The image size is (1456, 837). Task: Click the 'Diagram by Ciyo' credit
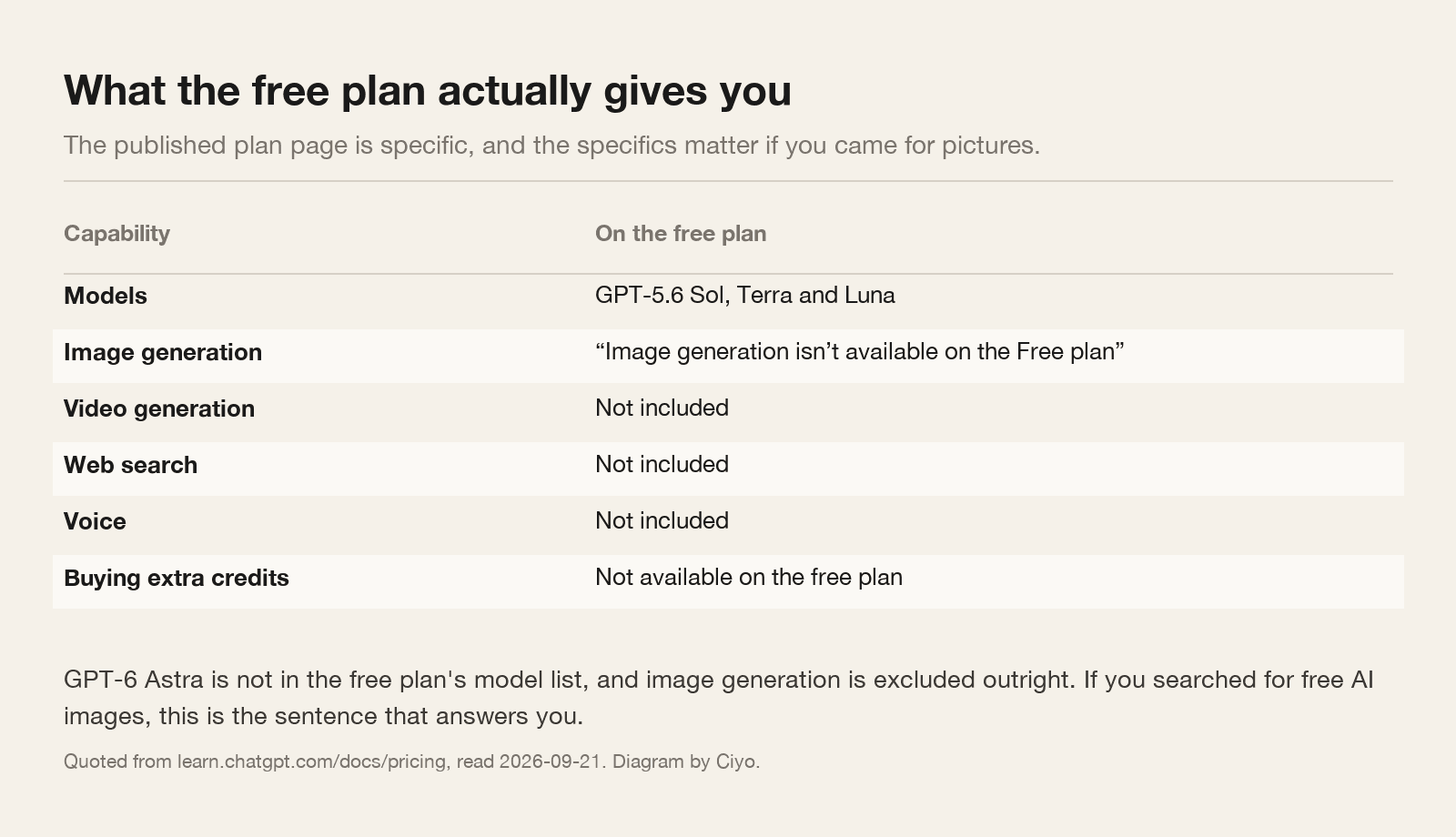click(685, 761)
